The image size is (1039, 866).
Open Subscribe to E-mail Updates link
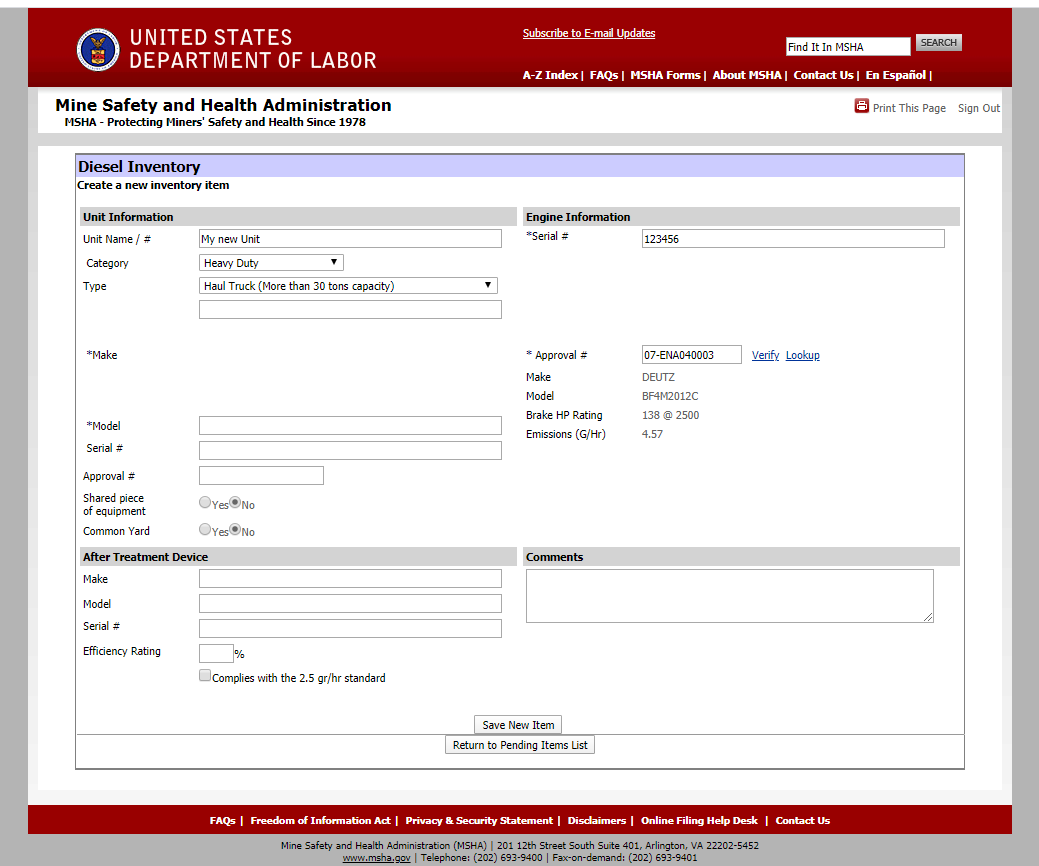pos(589,33)
